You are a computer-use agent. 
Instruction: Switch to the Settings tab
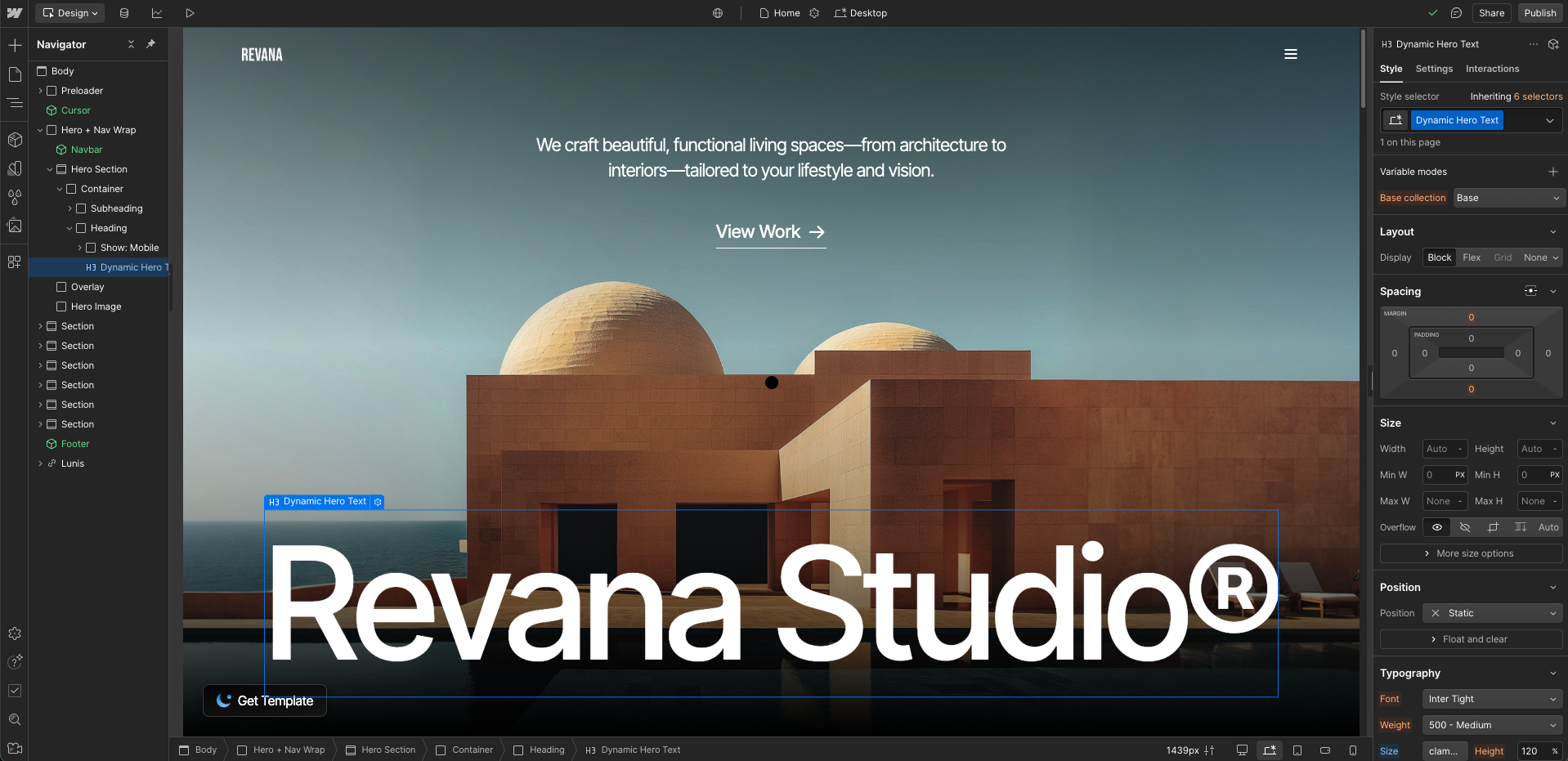click(1433, 69)
